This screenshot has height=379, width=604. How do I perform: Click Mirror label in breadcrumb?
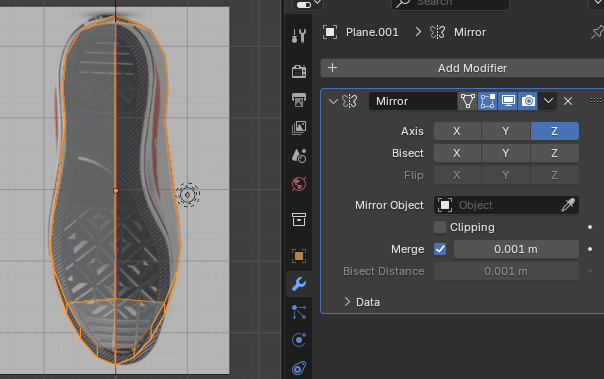coord(470,32)
